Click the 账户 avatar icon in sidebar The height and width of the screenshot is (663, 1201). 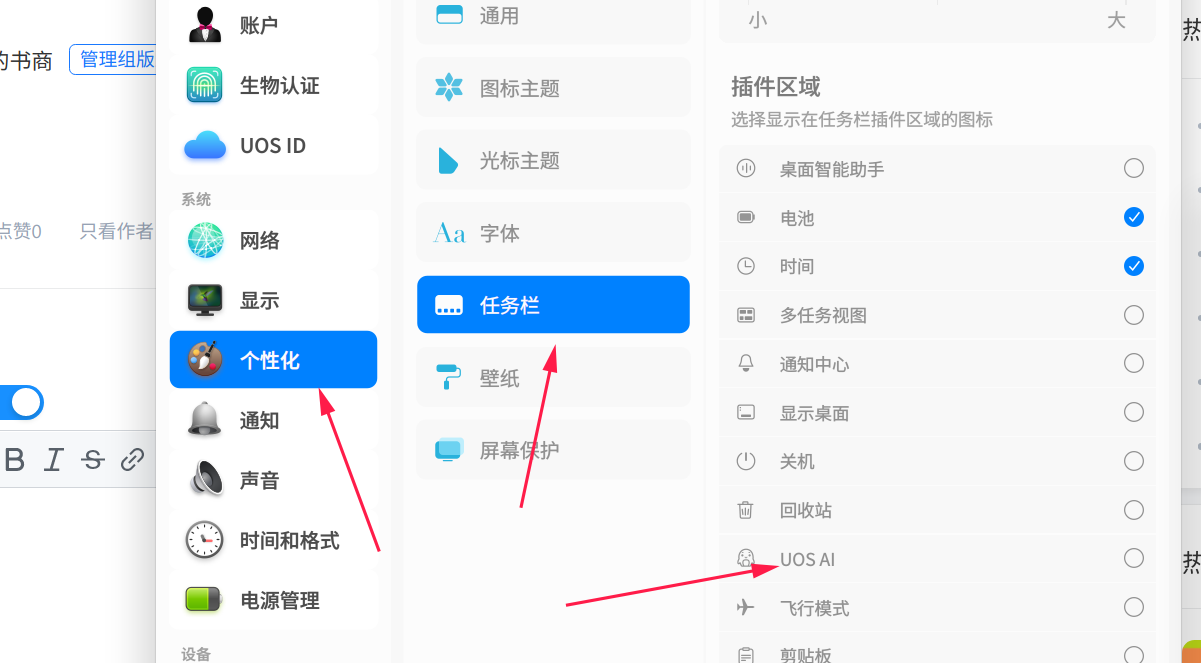205,25
